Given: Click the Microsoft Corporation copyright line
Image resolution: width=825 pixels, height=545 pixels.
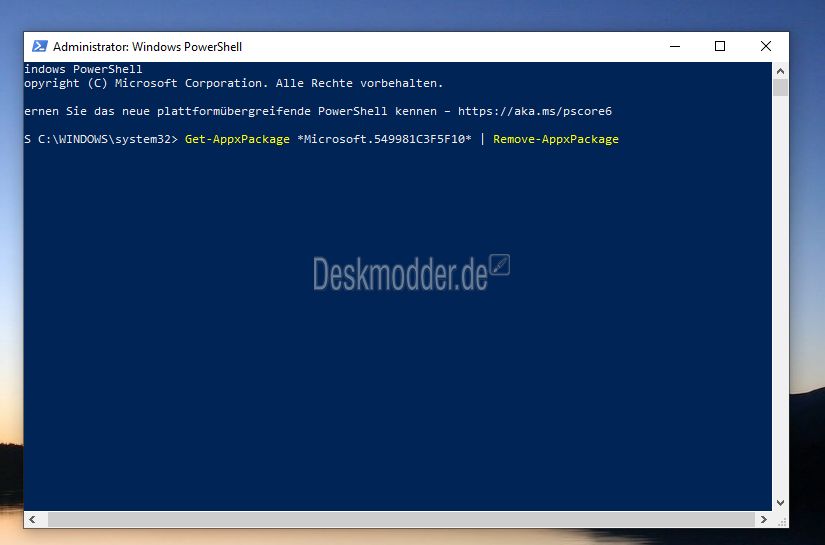Looking at the screenshot, I should click(234, 83).
